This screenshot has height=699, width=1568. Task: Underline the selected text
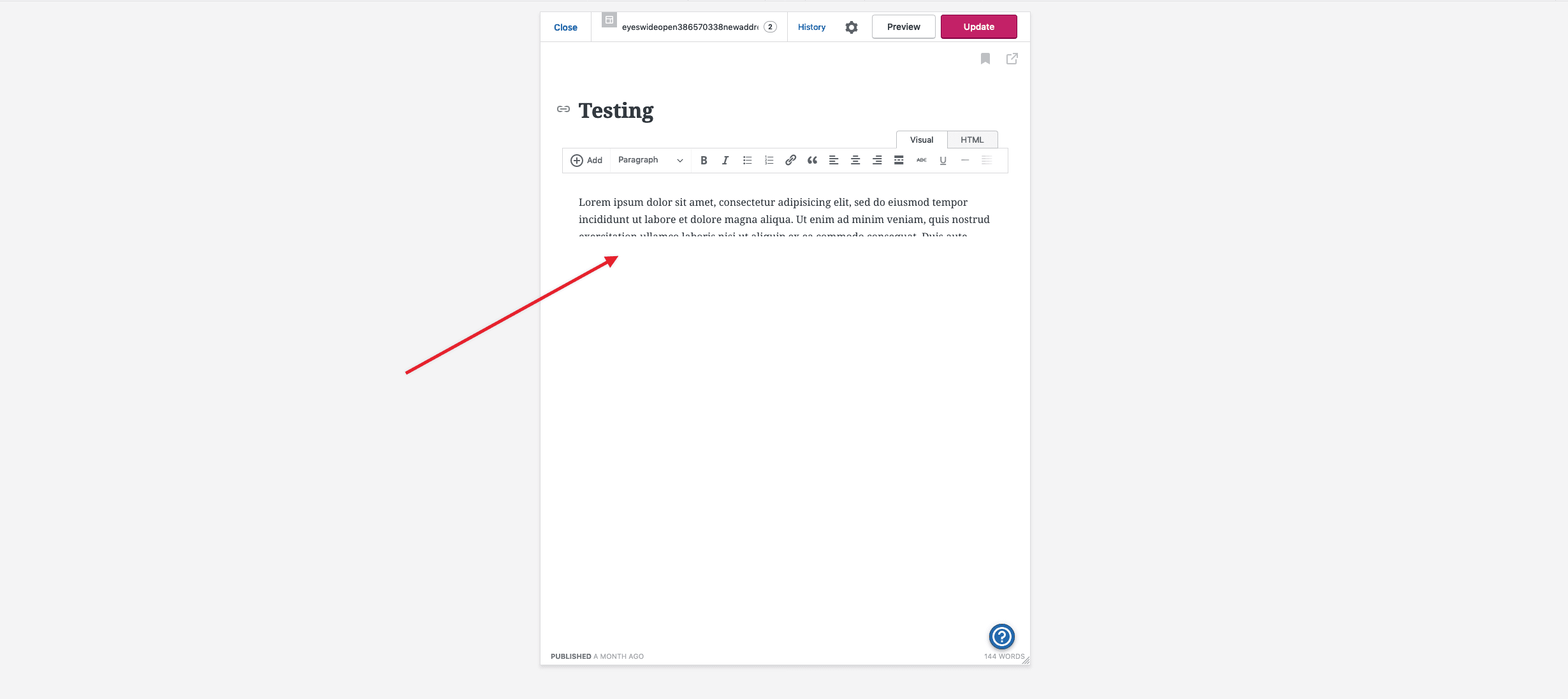click(x=942, y=160)
